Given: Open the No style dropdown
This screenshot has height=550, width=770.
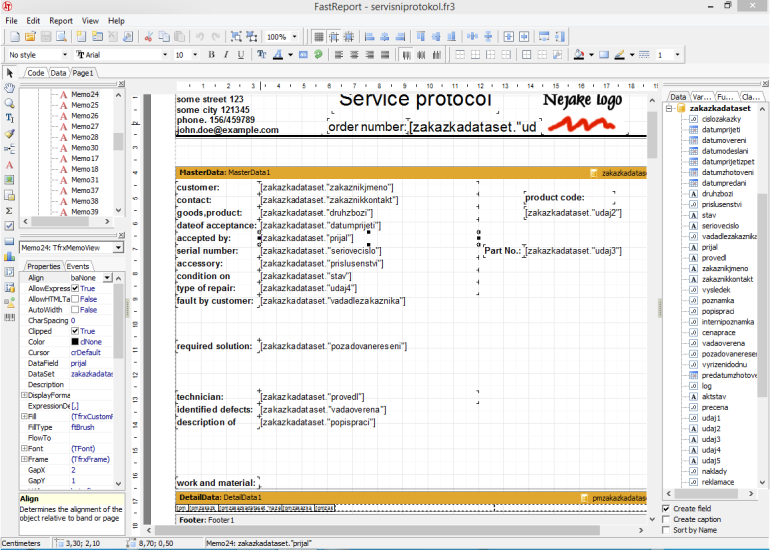Looking at the screenshot, I should pos(64,55).
